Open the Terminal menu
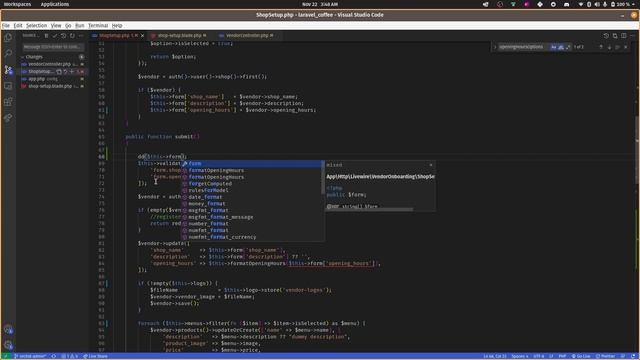The height and width of the screenshot is (360, 640). (98, 25)
